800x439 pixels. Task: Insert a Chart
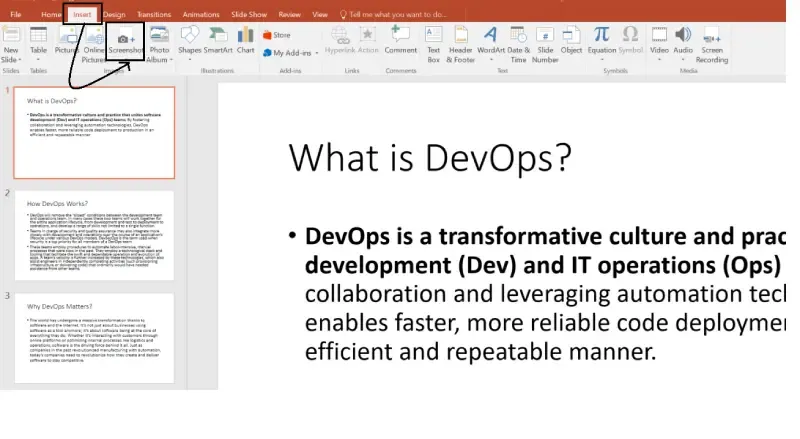click(245, 40)
